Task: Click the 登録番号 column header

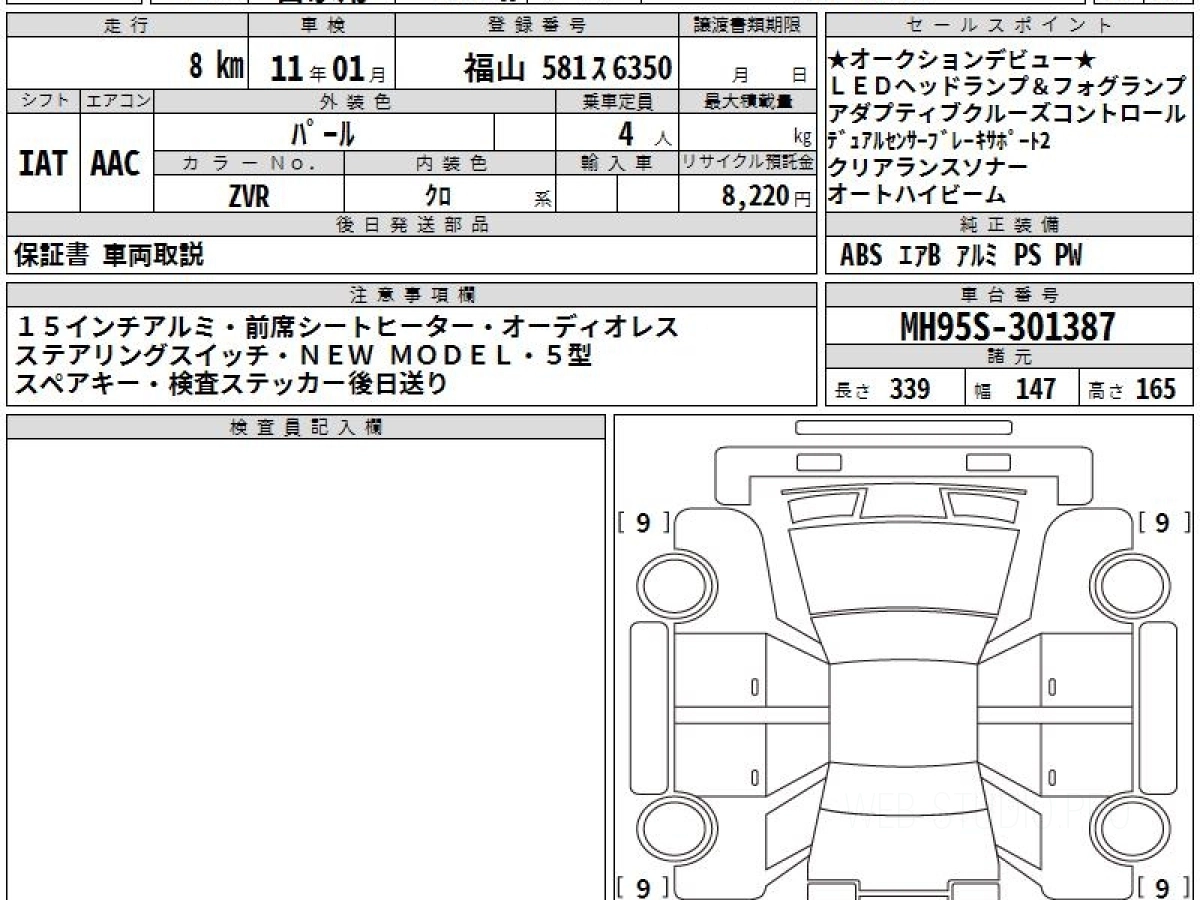Action: (x=537, y=26)
